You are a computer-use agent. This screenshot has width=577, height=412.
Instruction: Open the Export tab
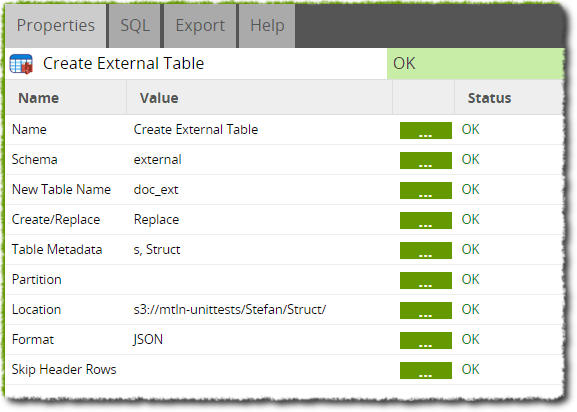[x=200, y=26]
